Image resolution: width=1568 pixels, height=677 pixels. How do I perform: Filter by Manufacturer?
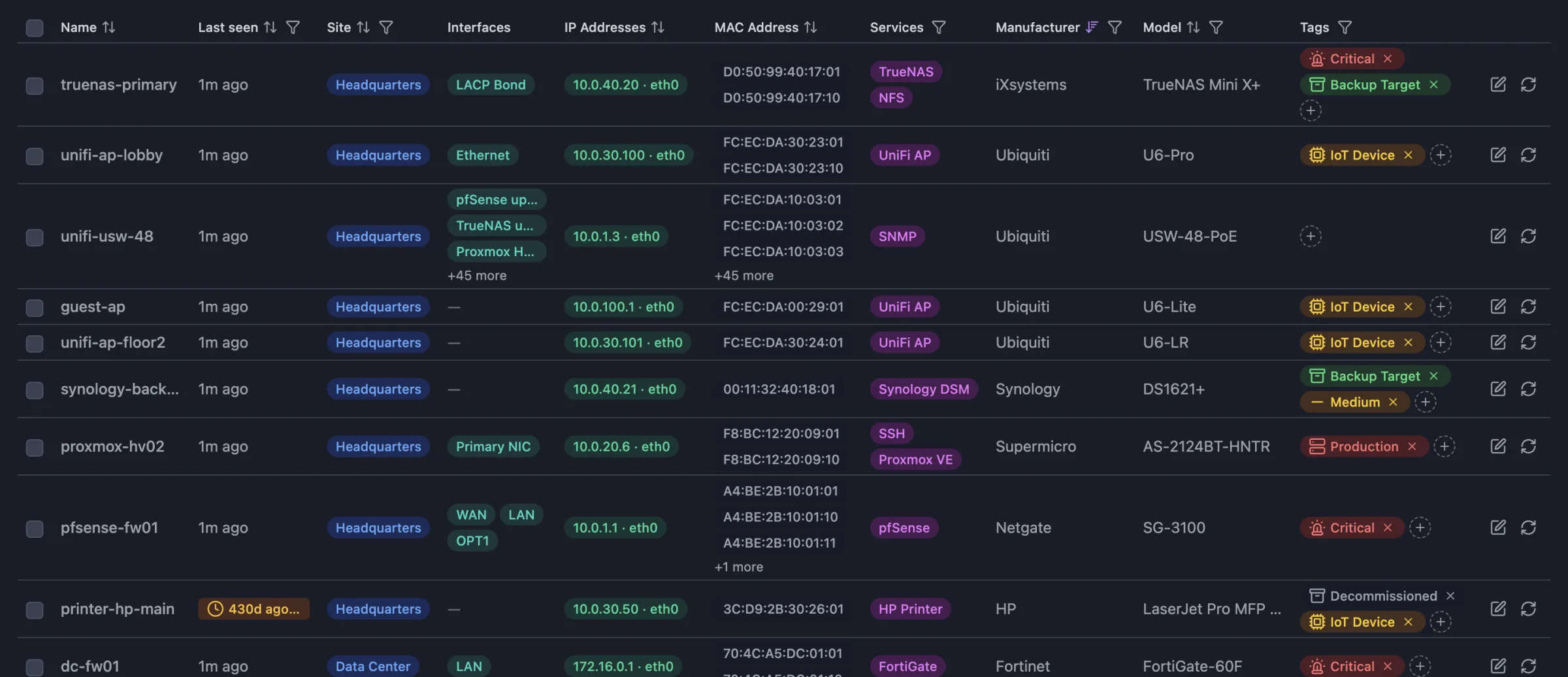tap(1115, 27)
